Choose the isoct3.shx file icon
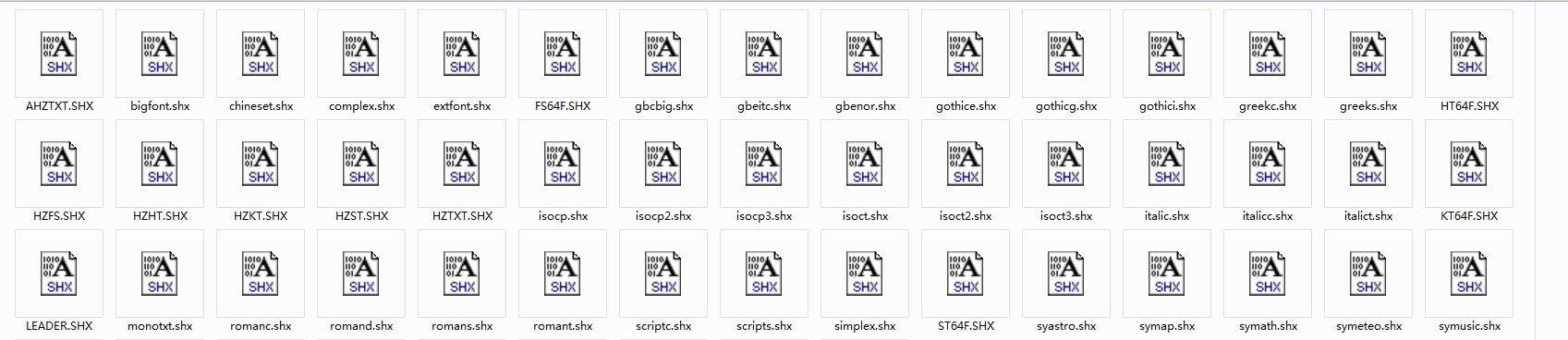This screenshot has height=340, width=1568. click(x=1066, y=164)
